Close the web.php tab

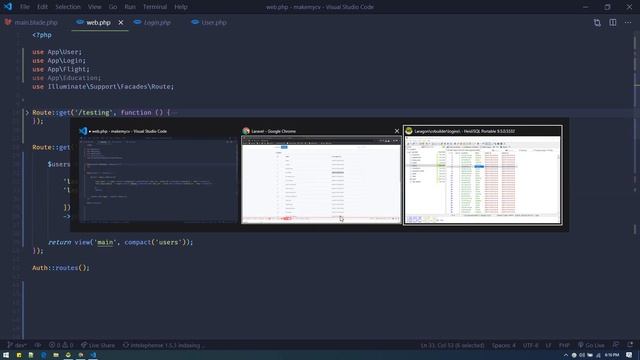pos(120,22)
